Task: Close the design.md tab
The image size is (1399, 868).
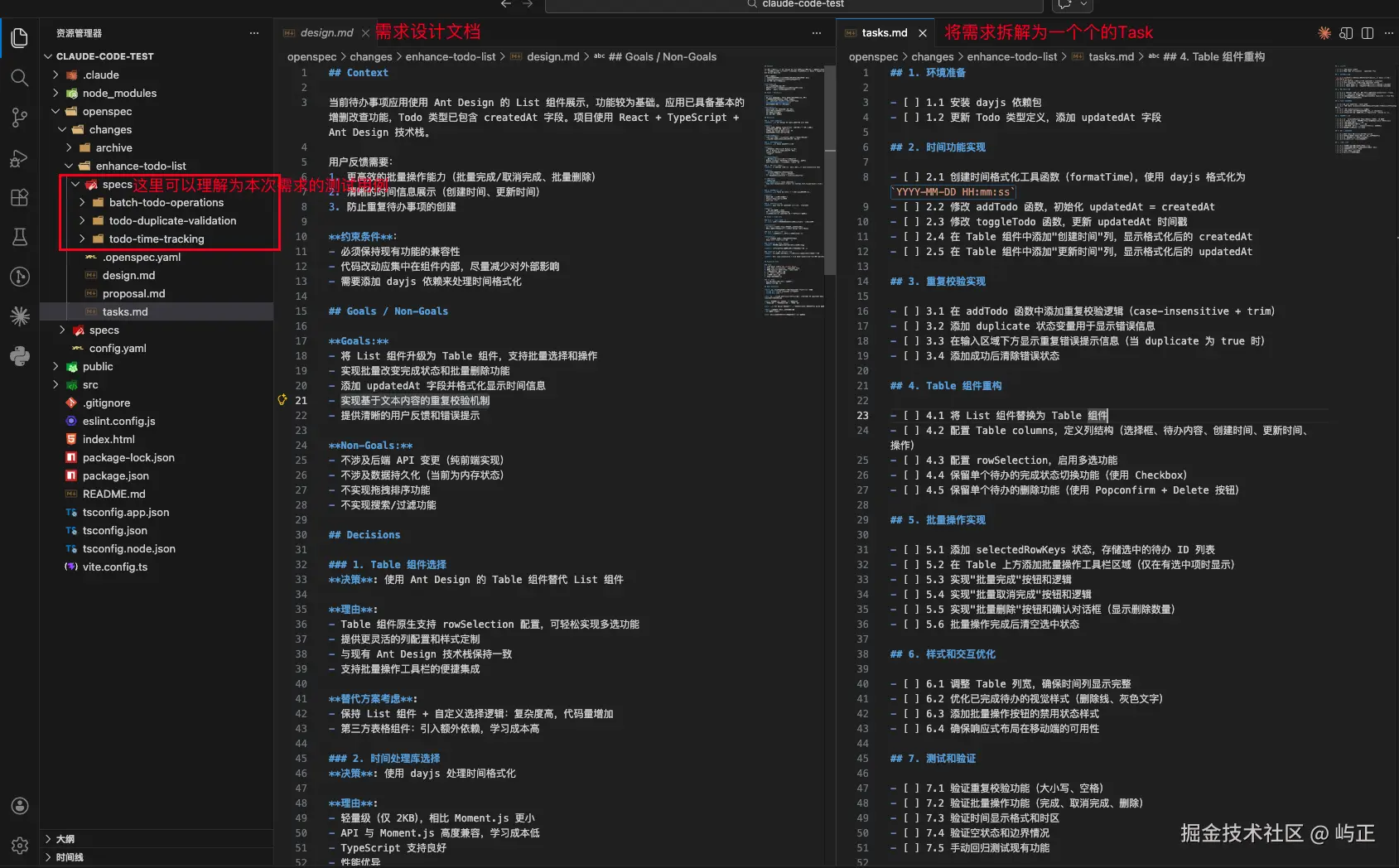Action: pyautogui.click(x=365, y=33)
